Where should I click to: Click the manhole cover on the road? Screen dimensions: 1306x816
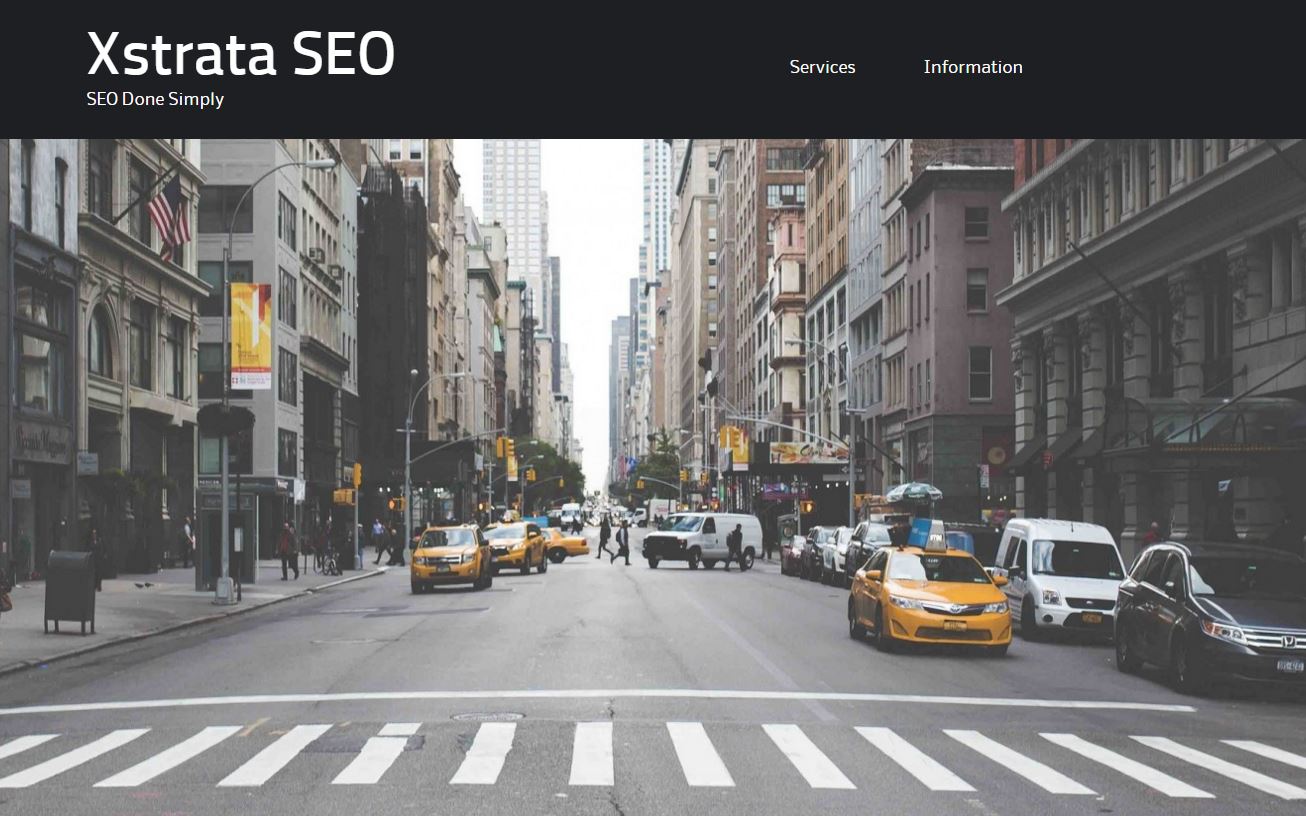(487, 716)
